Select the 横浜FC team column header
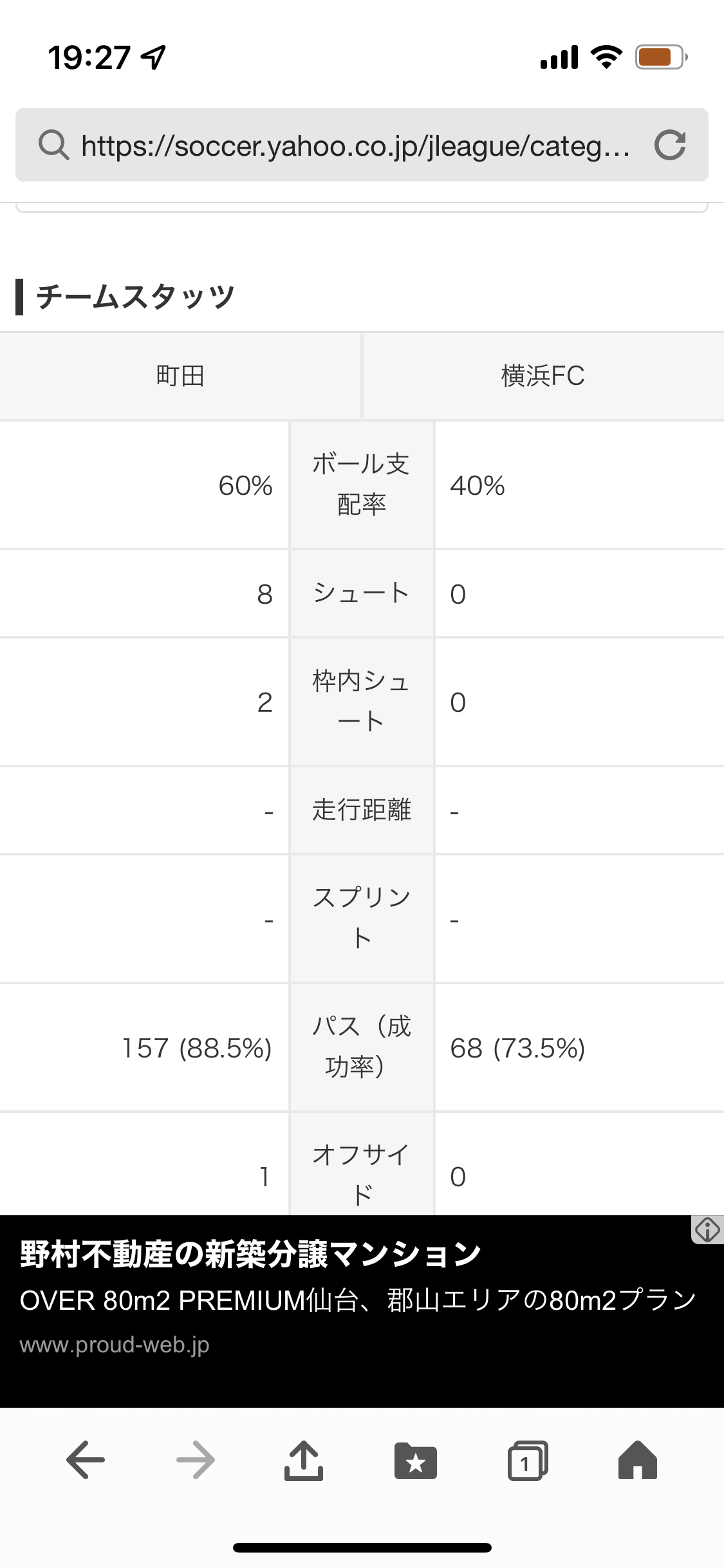The image size is (724, 1568). pyautogui.click(x=543, y=376)
